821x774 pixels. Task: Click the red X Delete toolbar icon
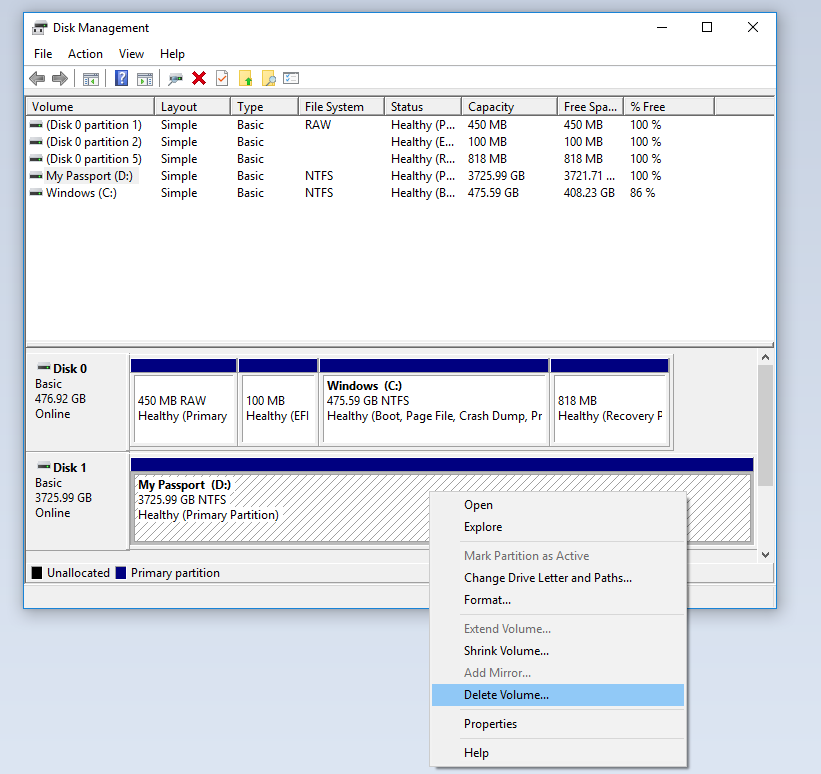tap(199, 79)
